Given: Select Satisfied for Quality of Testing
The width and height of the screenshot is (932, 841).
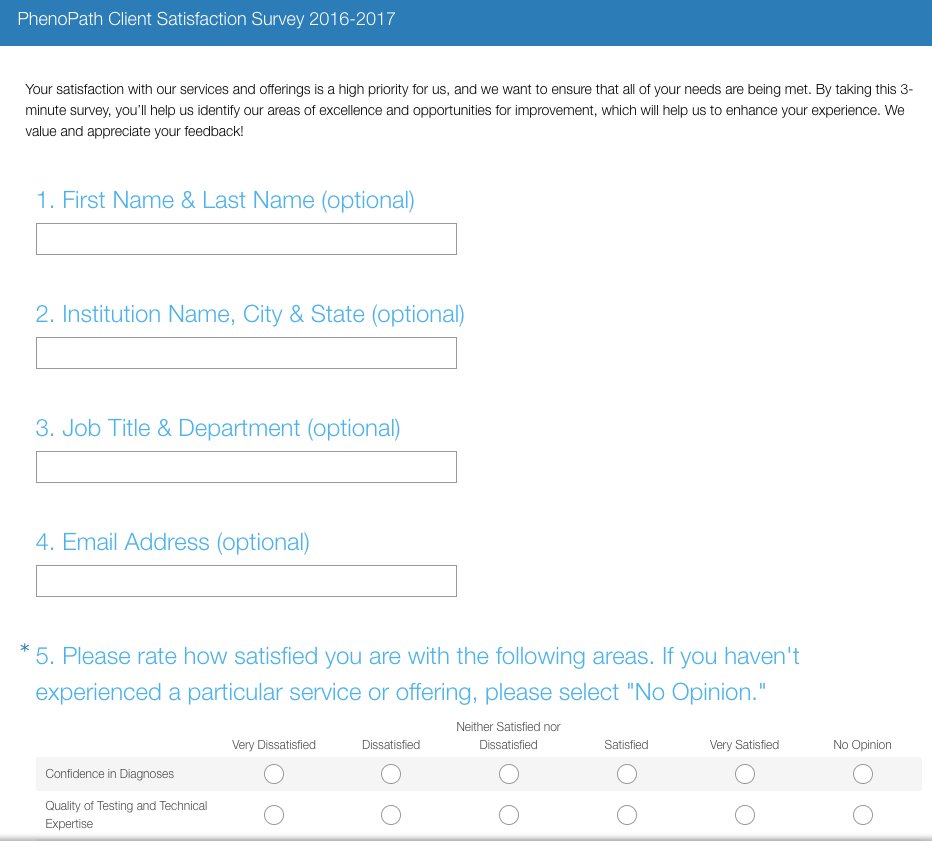Looking at the screenshot, I should [626, 815].
